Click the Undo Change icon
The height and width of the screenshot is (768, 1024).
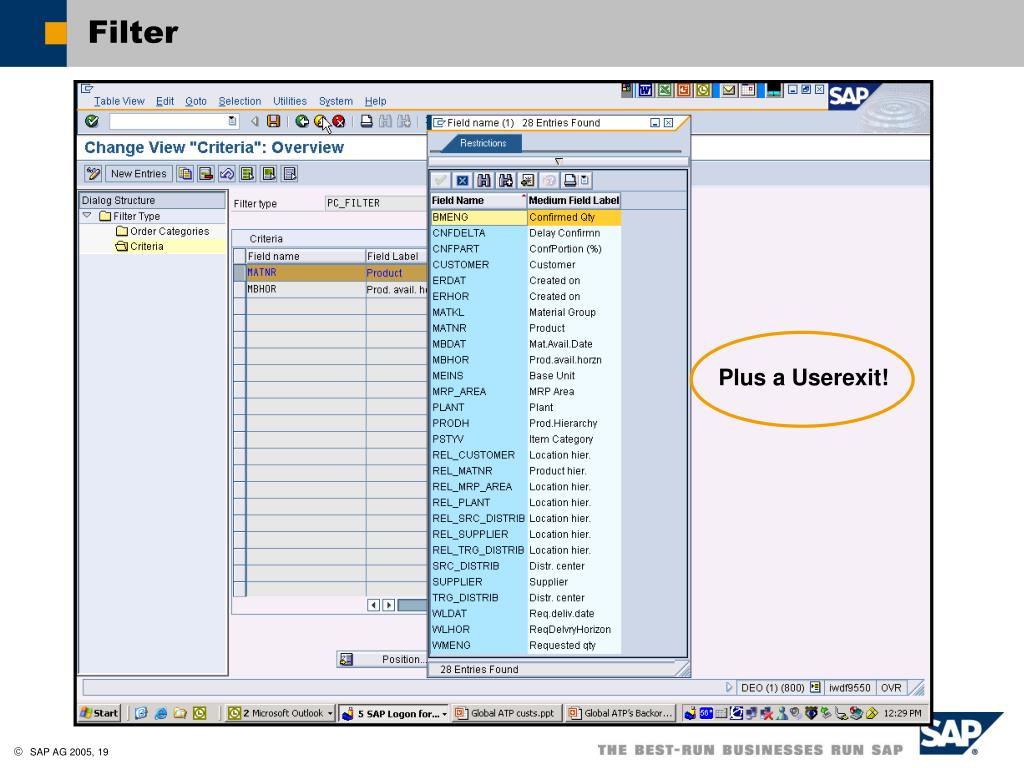point(227,174)
